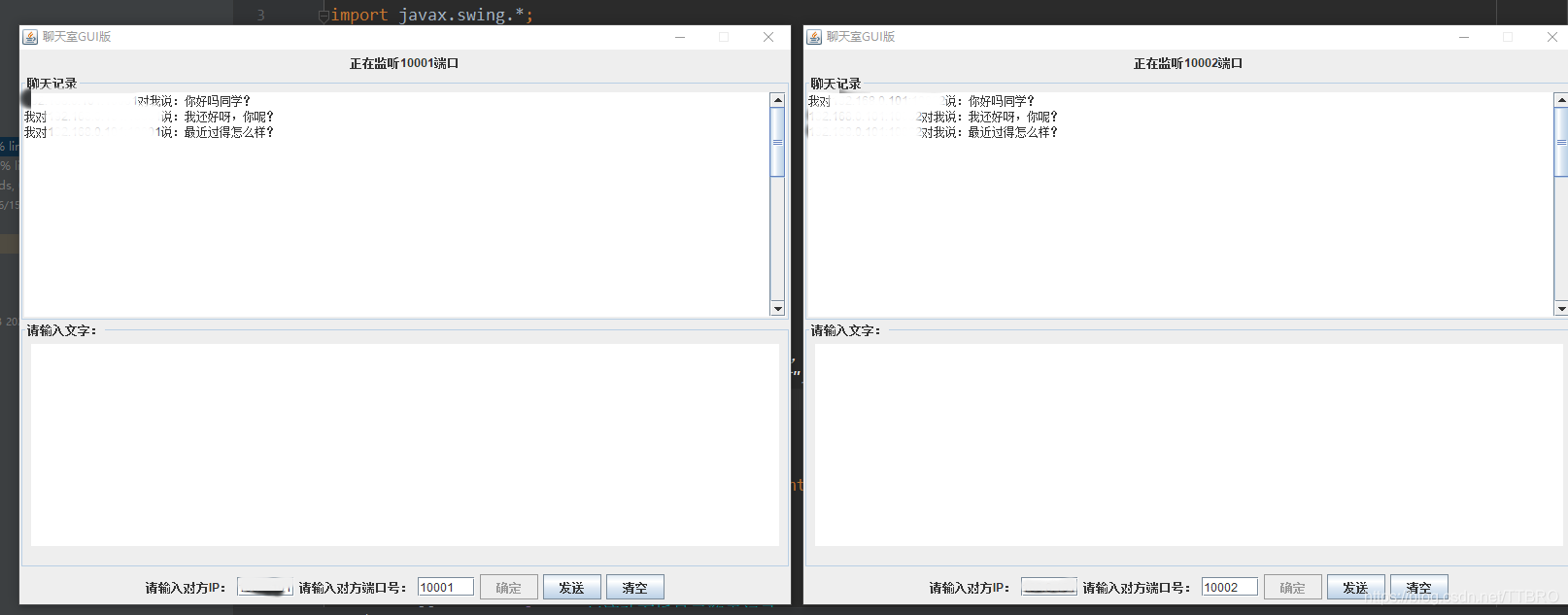Focus the peer IP field in left window
1568x615 pixels.
[265, 587]
